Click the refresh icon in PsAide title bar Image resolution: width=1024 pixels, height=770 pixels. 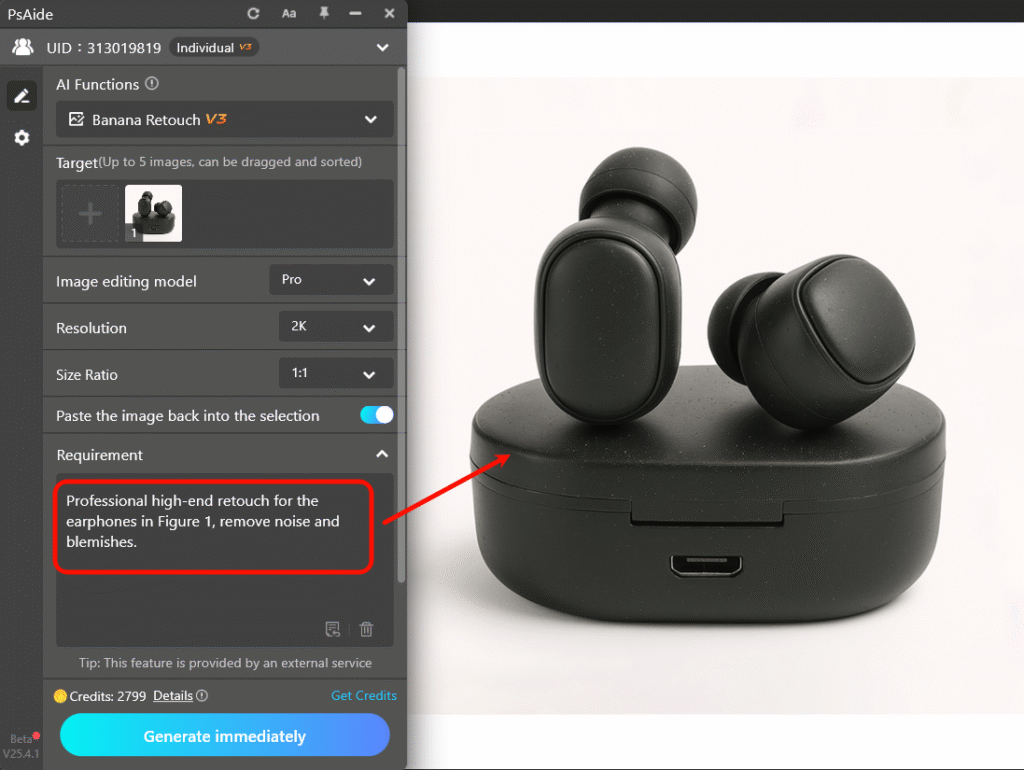254,14
